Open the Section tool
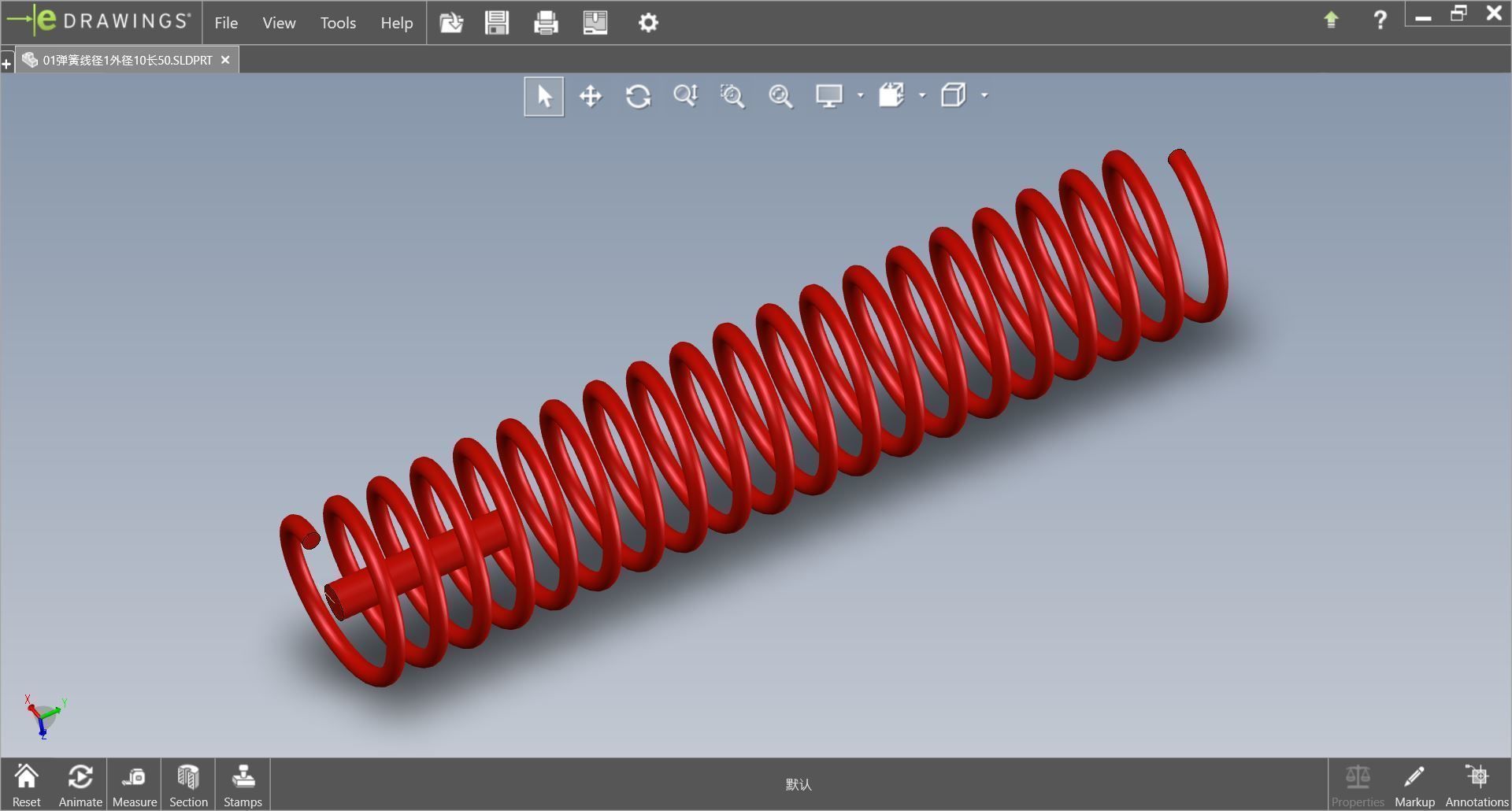This screenshot has height=811, width=1512. click(188, 785)
